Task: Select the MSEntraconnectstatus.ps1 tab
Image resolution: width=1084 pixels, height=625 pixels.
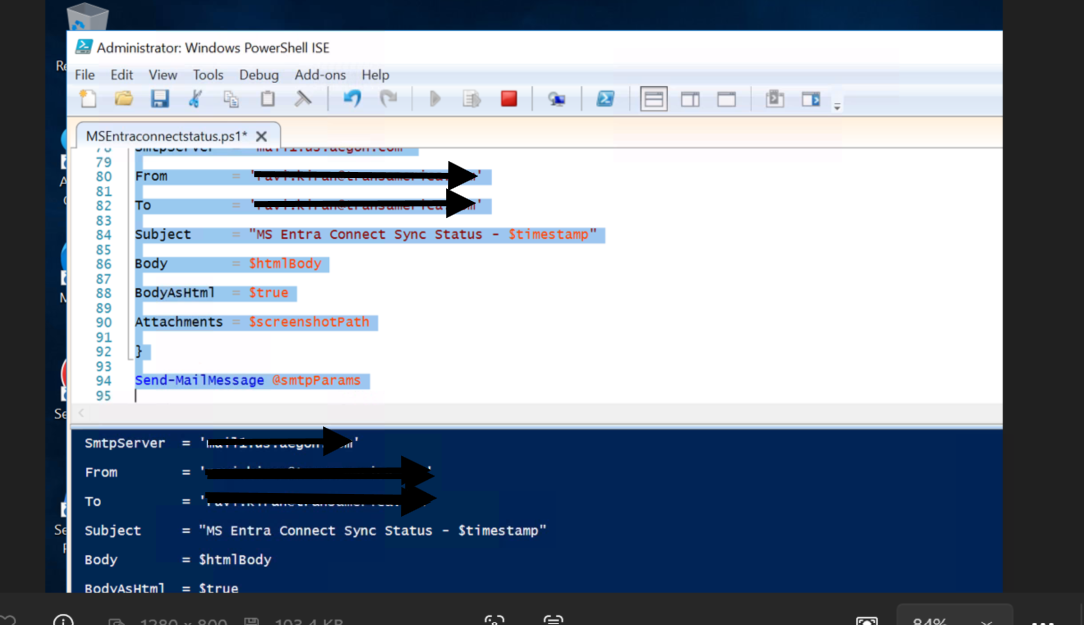Action: click(x=166, y=136)
